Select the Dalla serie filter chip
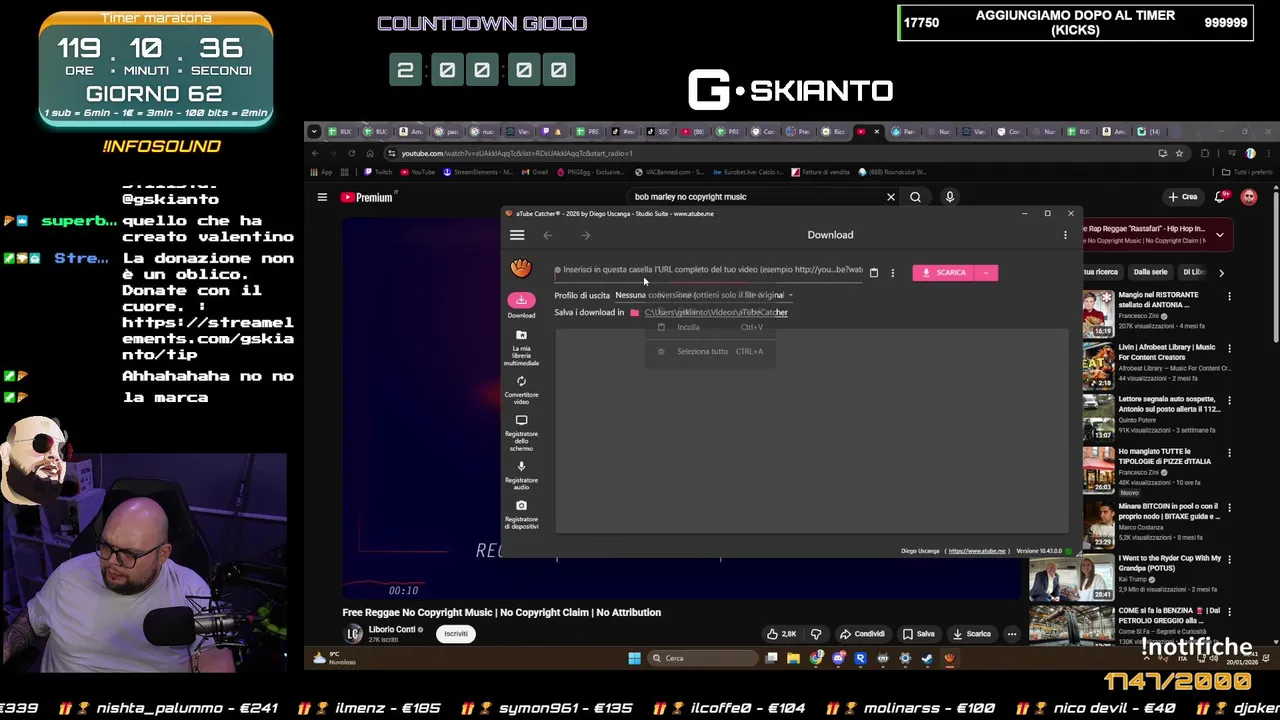Image resolution: width=1280 pixels, height=720 pixels. 1150,272
